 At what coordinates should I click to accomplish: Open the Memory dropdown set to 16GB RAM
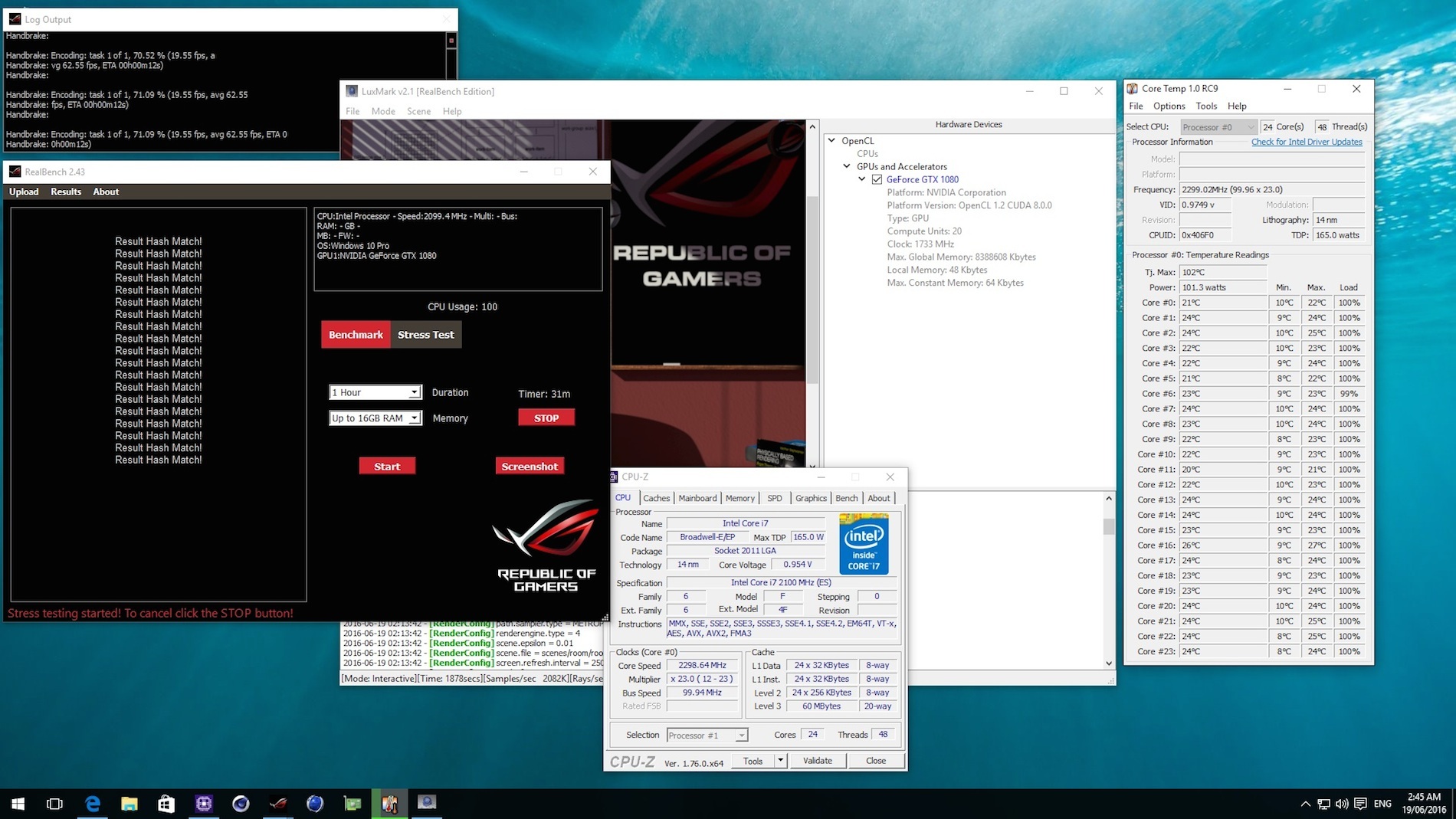pos(375,418)
